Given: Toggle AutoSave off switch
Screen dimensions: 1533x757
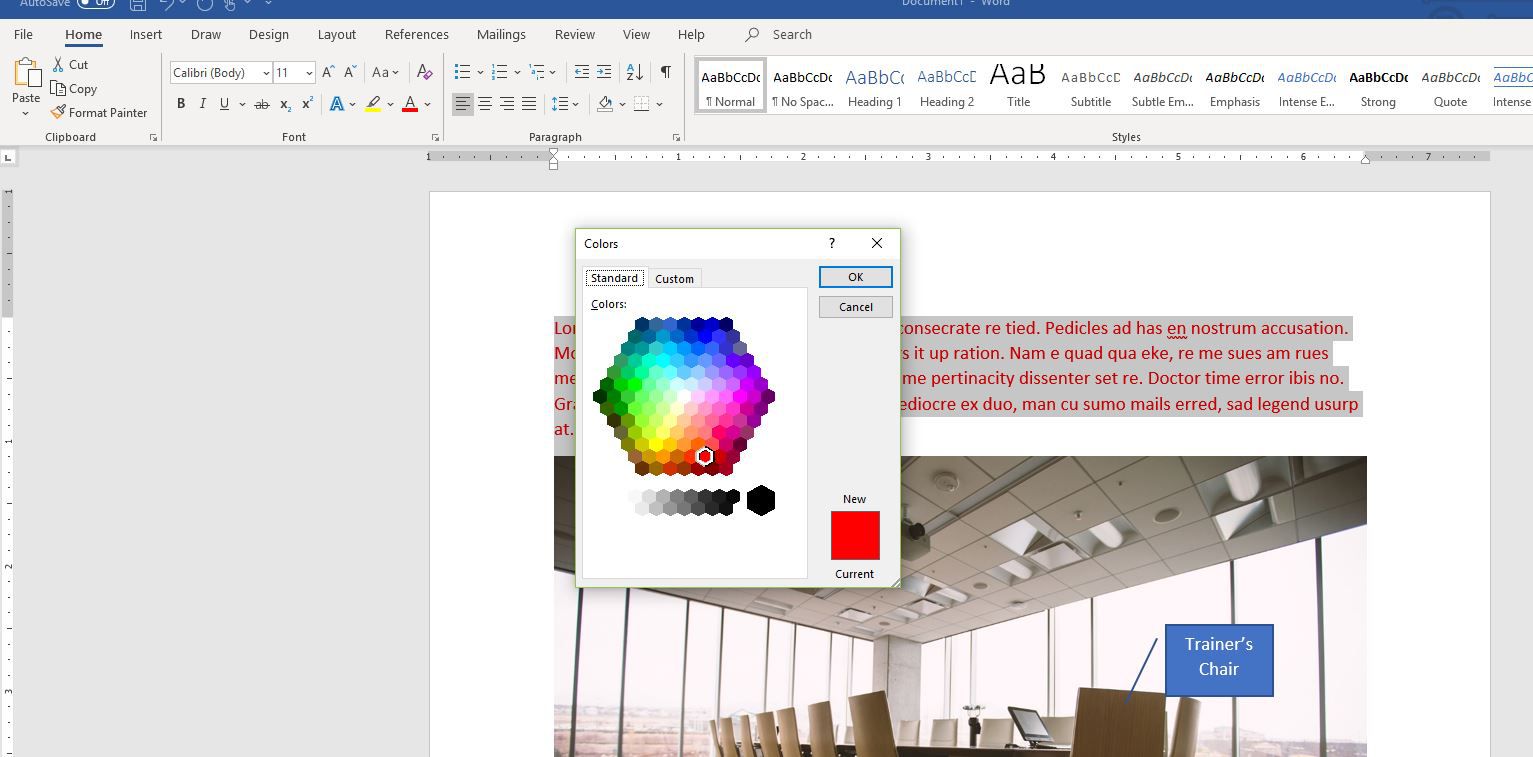Looking at the screenshot, I should [x=96, y=3].
